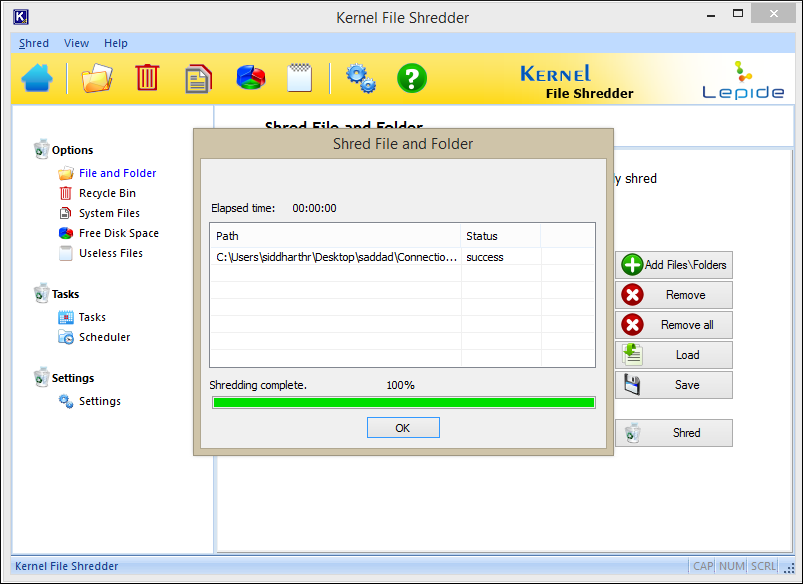Click the CAP indicator in status bar
803x584 pixels.
click(703, 566)
